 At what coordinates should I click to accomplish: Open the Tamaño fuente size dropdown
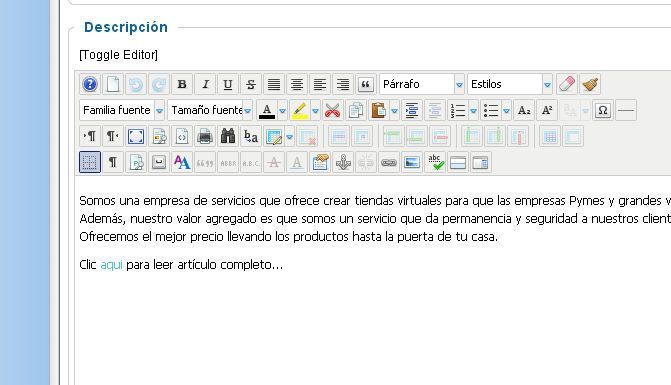pyautogui.click(x=210, y=110)
